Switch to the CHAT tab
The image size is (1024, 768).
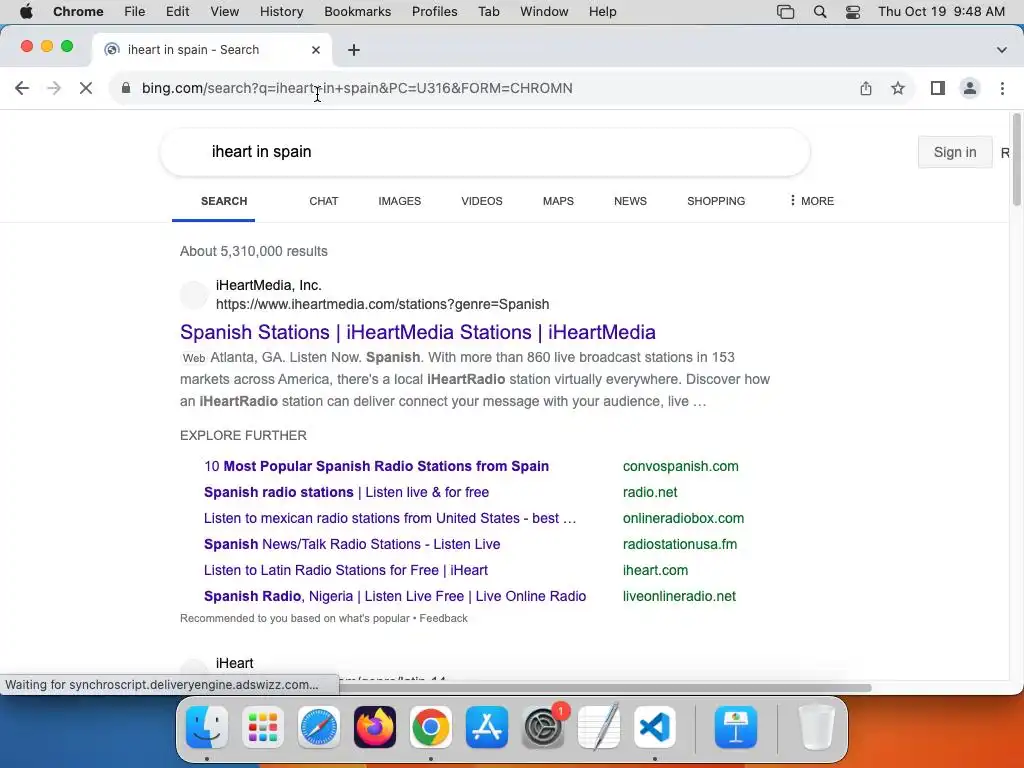(324, 201)
